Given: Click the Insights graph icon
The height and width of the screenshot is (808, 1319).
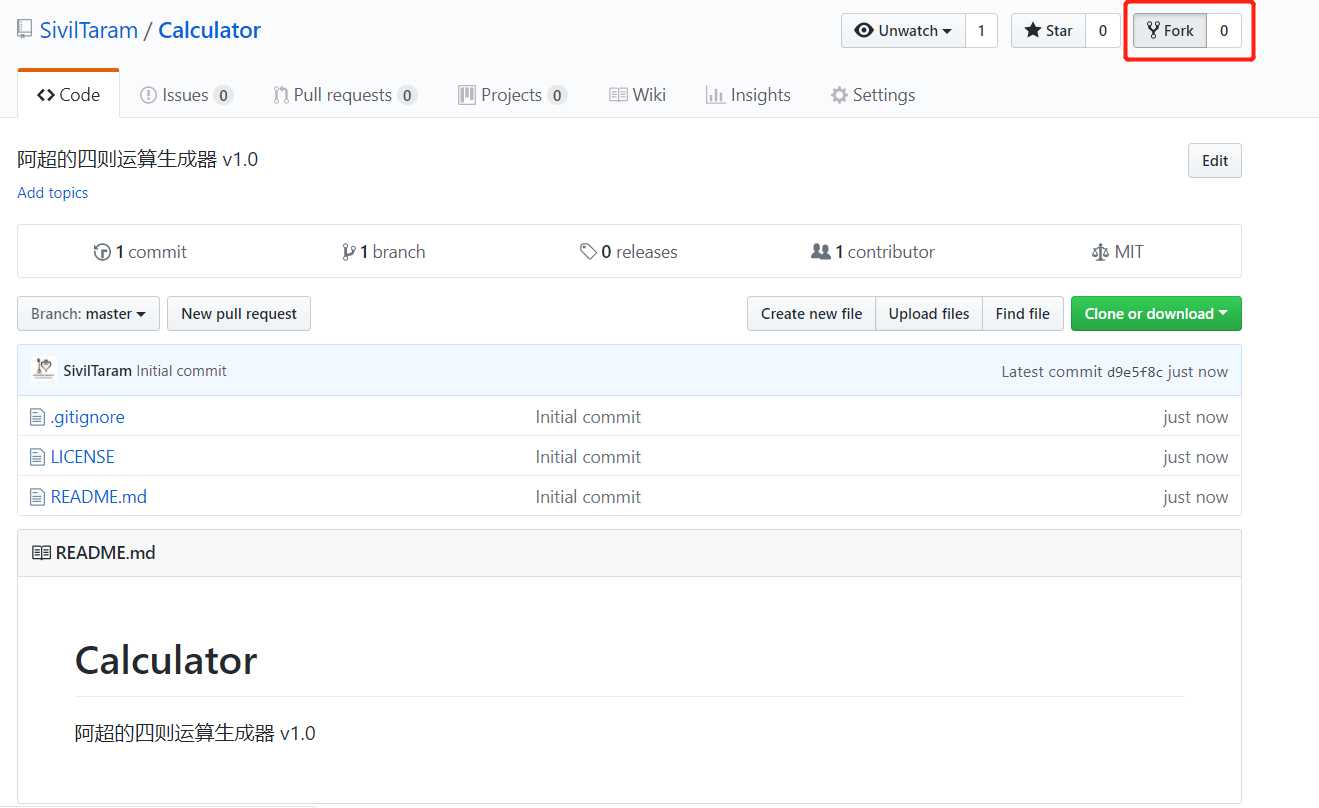Looking at the screenshot, I should click(715, 95).
